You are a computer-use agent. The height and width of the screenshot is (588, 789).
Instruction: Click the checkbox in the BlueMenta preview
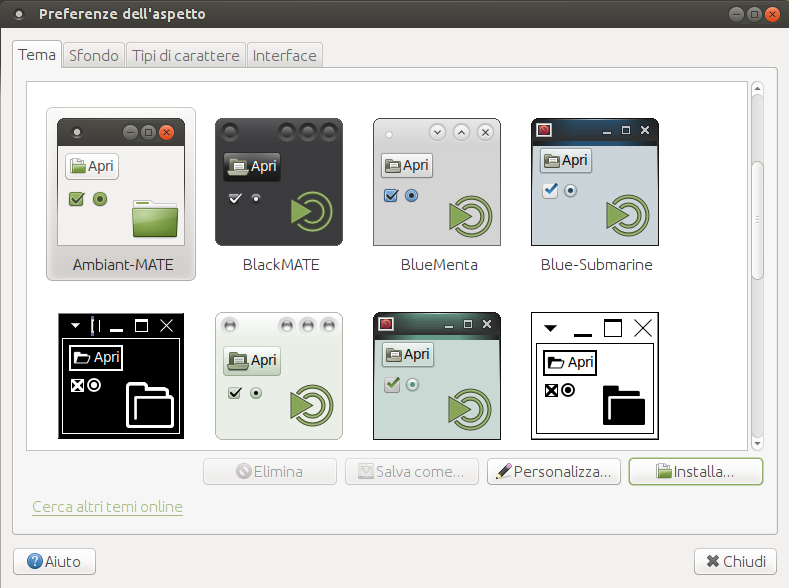pyautogui.click(x=391, y=196)
